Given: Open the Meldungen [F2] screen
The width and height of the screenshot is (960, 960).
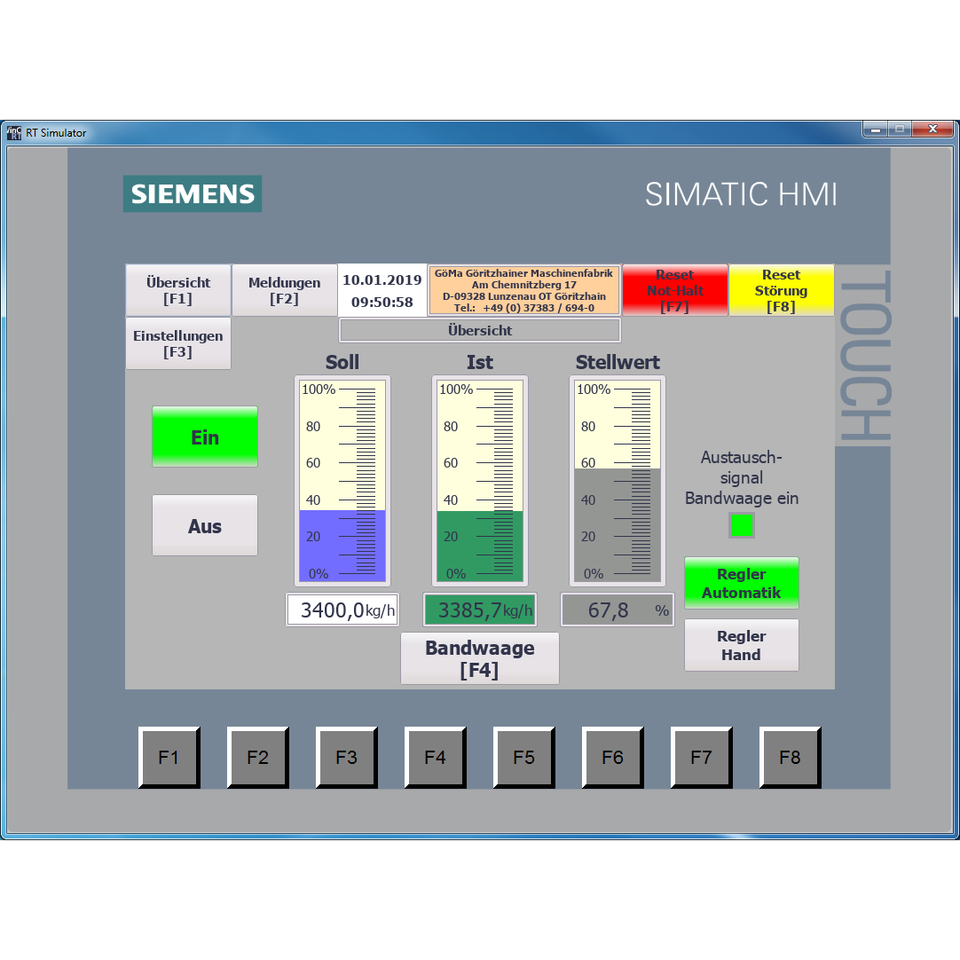Looking at the screenshot, I should pos(284,290).
